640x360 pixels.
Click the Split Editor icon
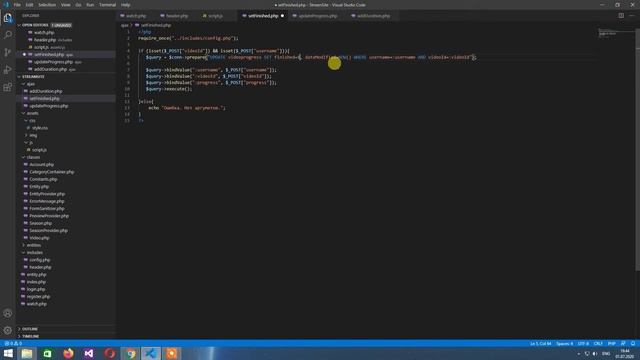(621, 16)
